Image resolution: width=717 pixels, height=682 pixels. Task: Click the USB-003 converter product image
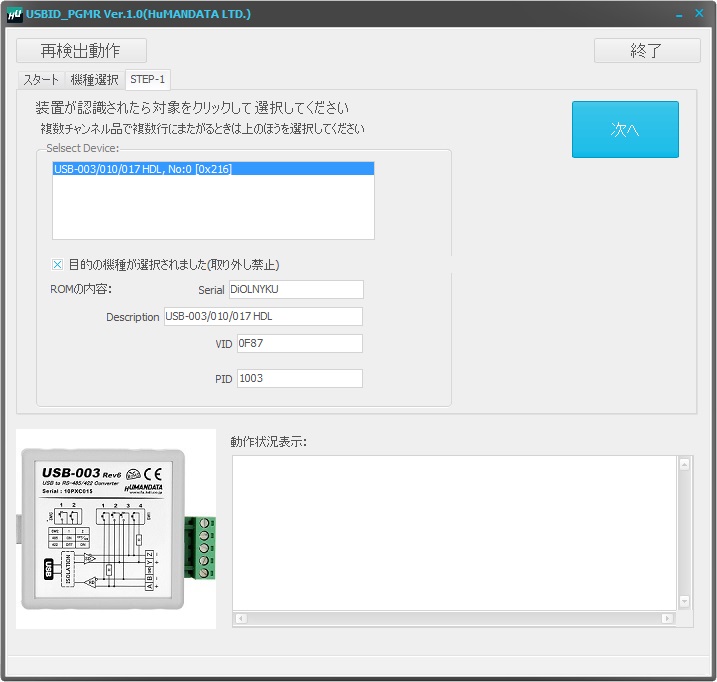(116, 529)
